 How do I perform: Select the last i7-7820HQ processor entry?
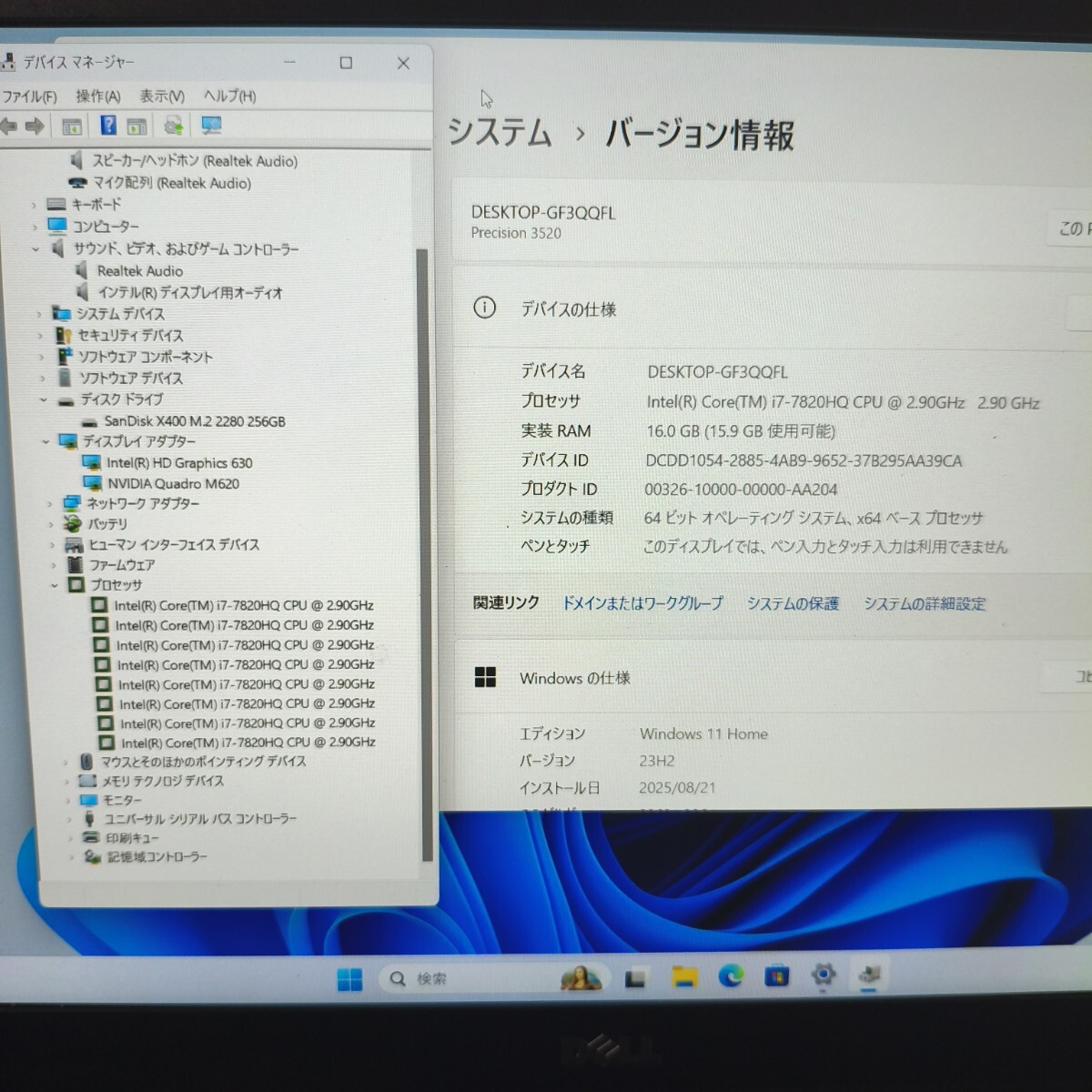[248, 743]
